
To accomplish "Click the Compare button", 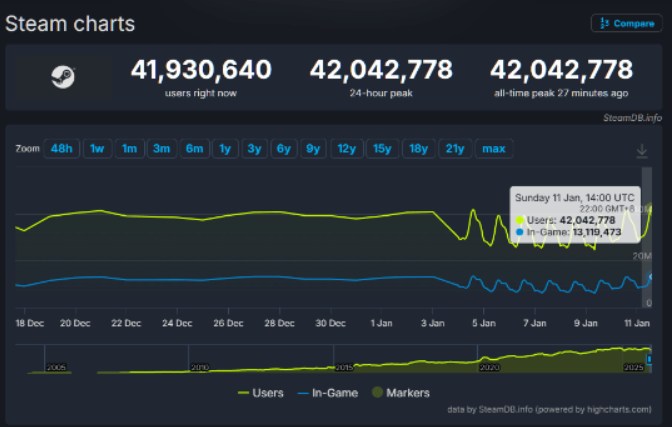I will pyautogui.click(x=626, y=23).
